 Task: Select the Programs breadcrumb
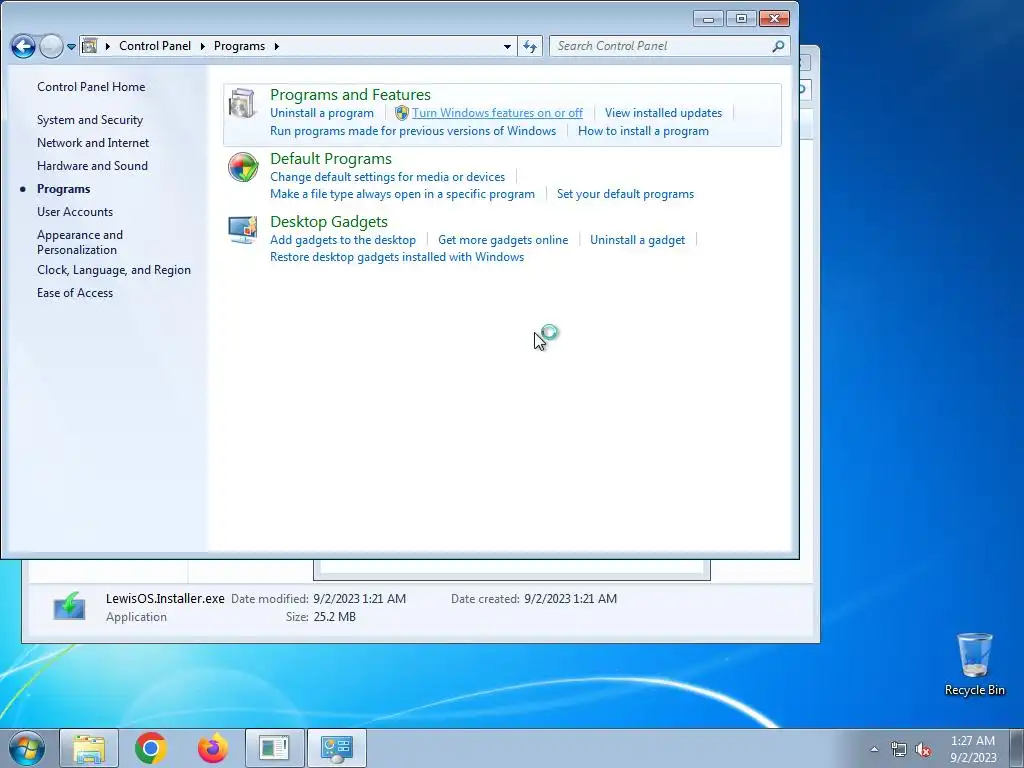coord(239,46)
